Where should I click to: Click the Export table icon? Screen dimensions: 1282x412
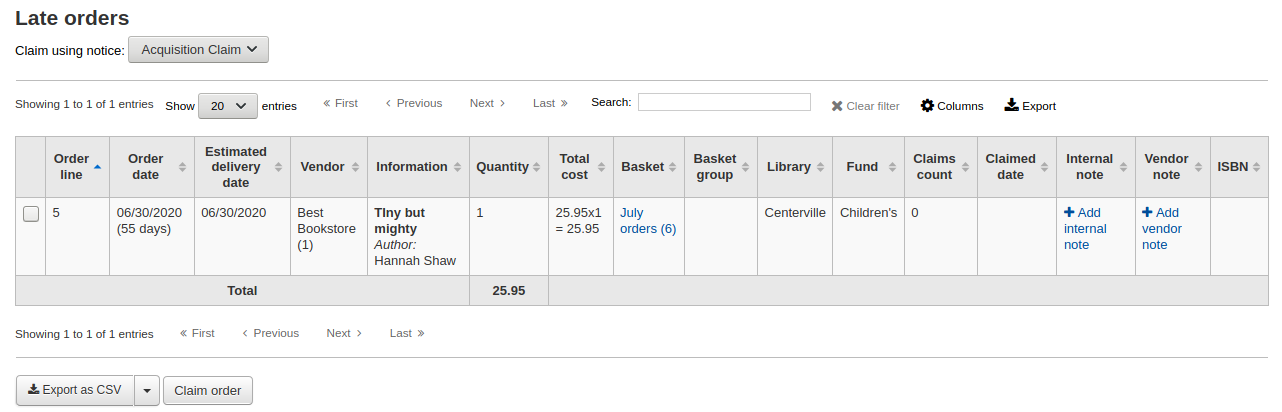pyautogui.click(x=1011, y=105)
